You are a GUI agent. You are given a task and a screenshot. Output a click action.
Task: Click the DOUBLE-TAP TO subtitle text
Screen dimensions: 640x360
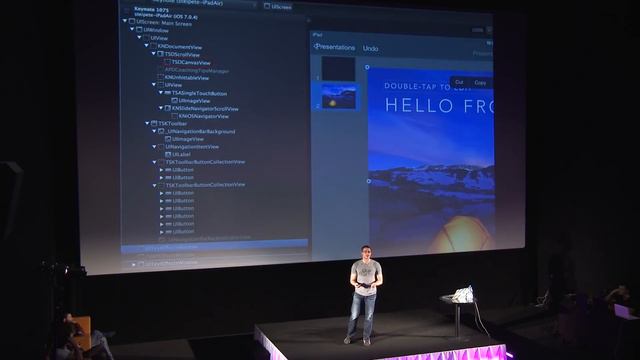(x=417, y=86)
